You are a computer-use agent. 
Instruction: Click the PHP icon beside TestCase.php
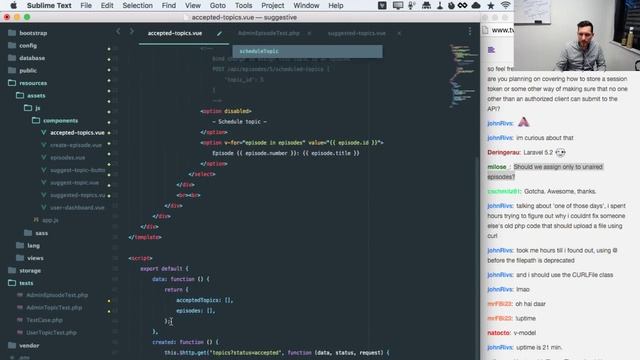click(20, 320)
